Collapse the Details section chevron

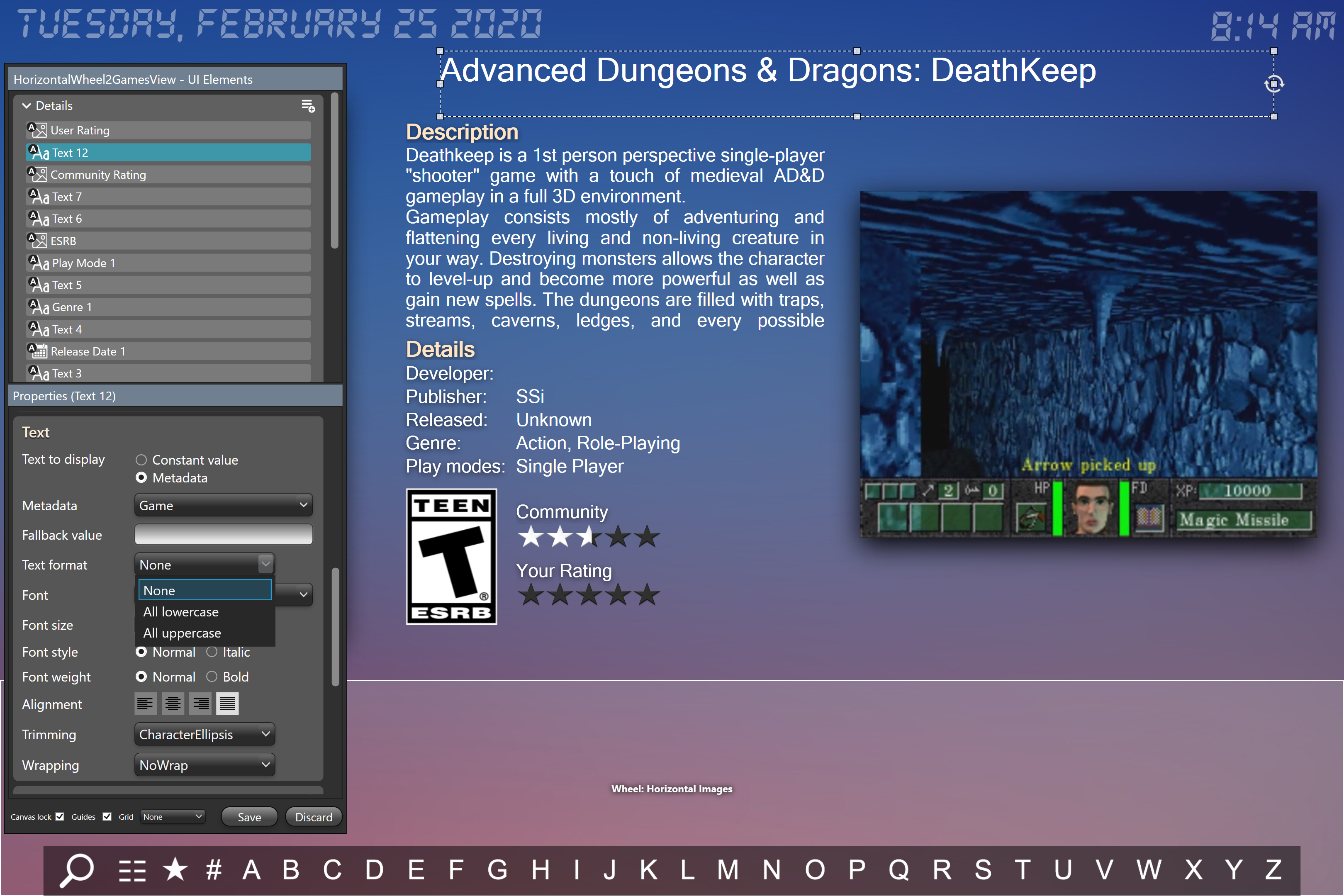pyautogui.click(x=26, y=106)
